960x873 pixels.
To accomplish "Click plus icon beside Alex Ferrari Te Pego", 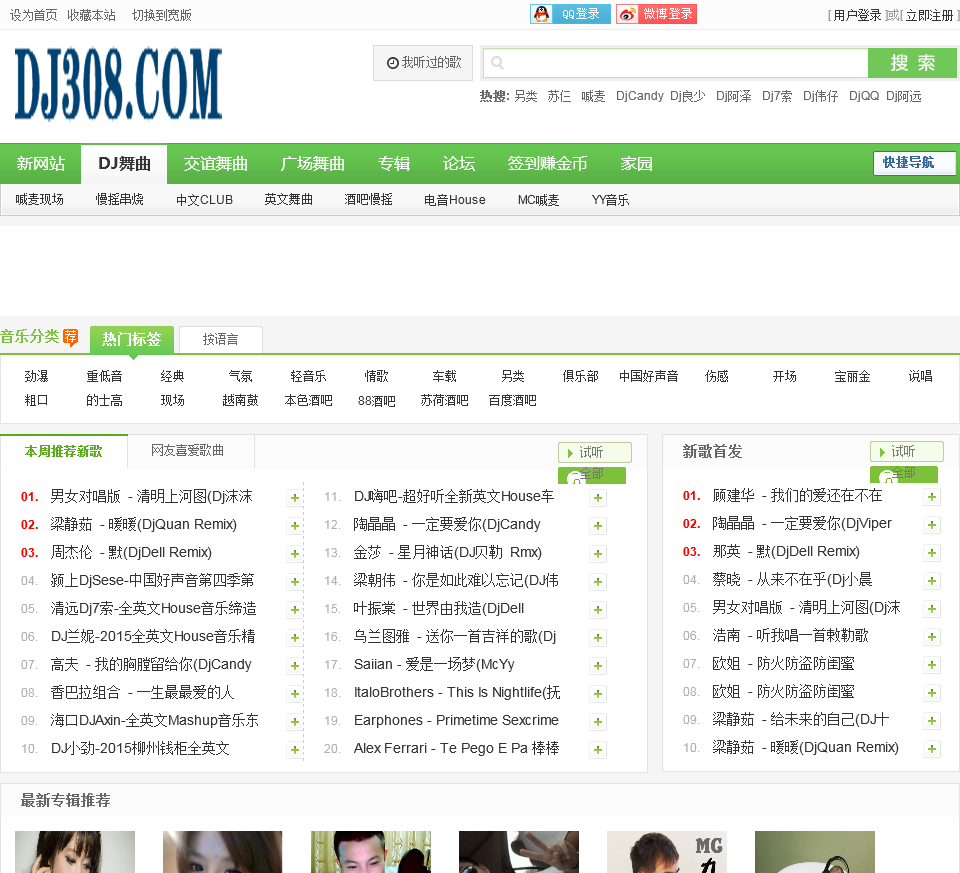I will (598, 750).
